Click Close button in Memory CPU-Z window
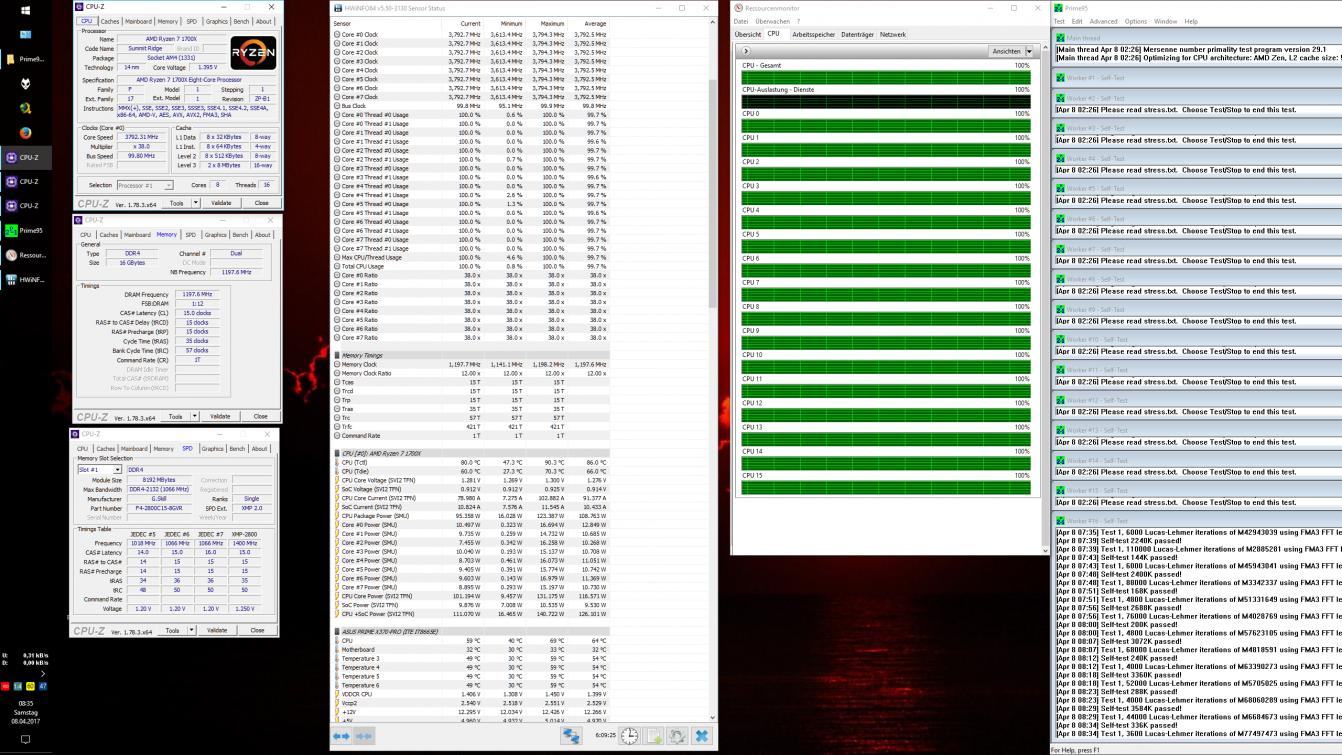Image resolution: width=1342 pixels, height=755 pixels. [x=260, y=416]
